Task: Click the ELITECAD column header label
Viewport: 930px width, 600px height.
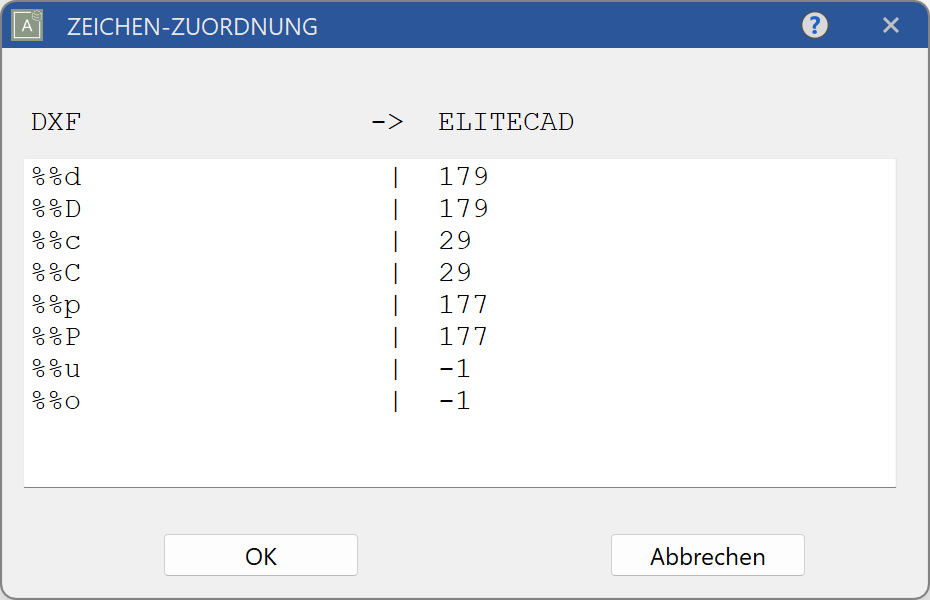Action: tap(505, 122)
